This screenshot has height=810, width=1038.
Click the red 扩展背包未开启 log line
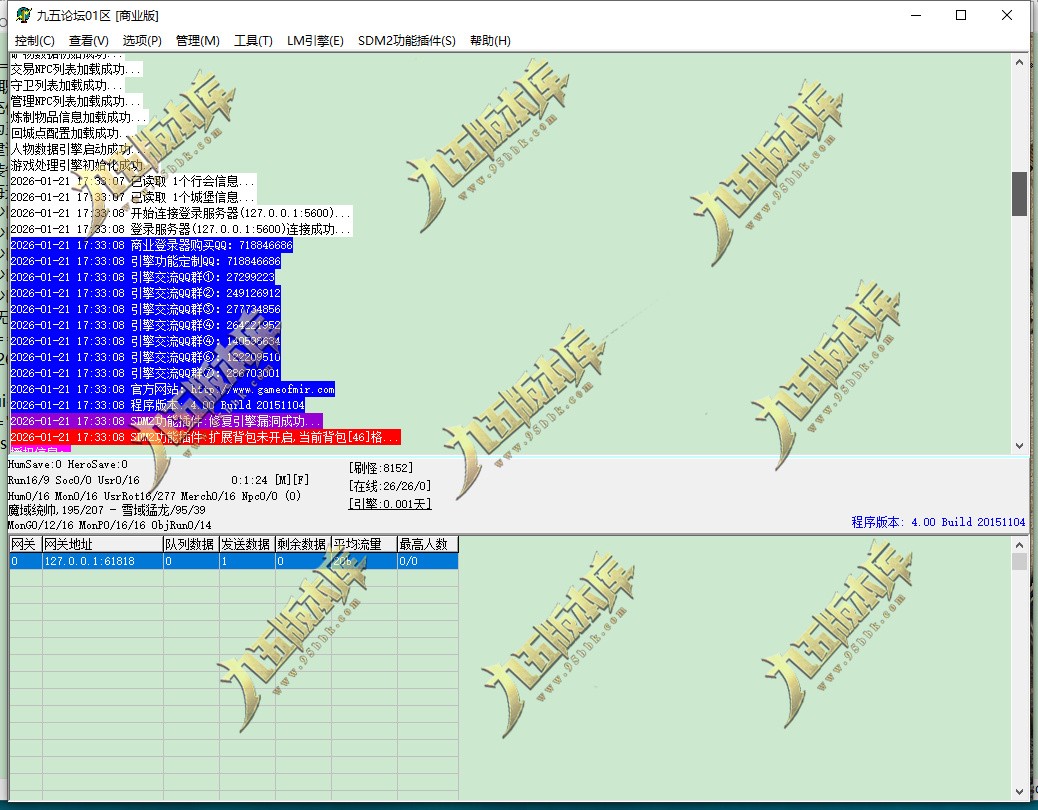pos(205,437)
